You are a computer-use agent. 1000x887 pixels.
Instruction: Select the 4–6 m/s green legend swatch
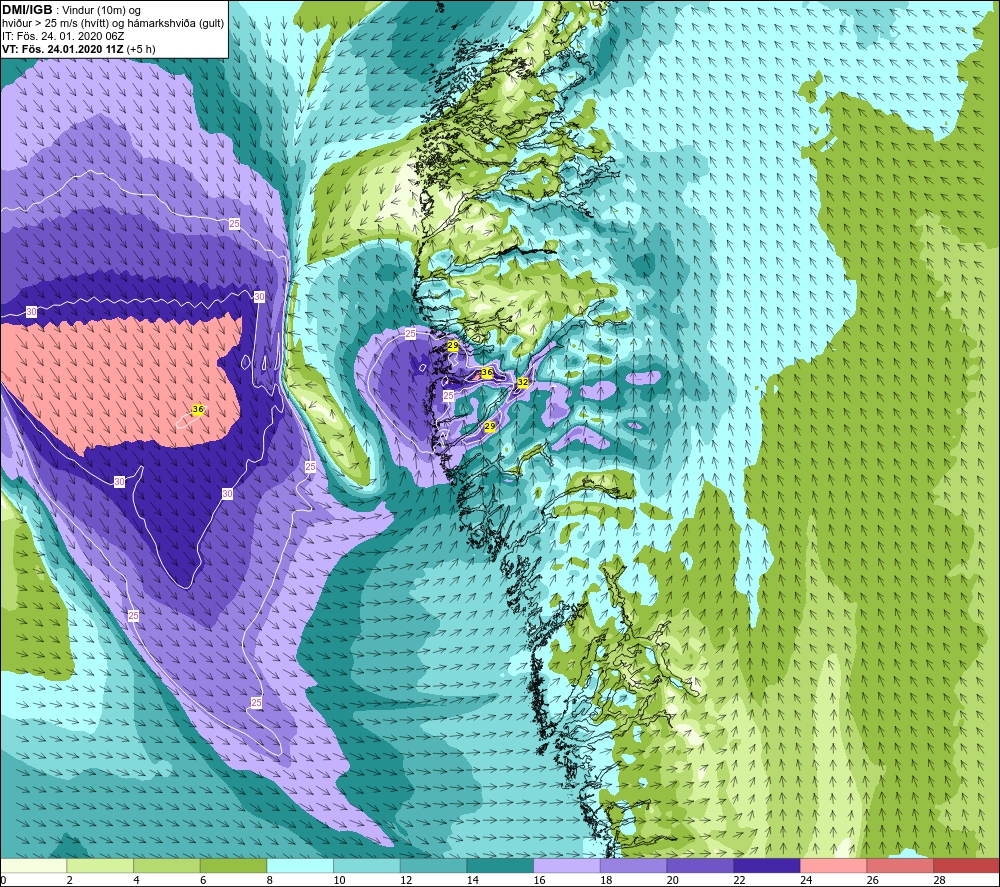[x=166, y=866]
